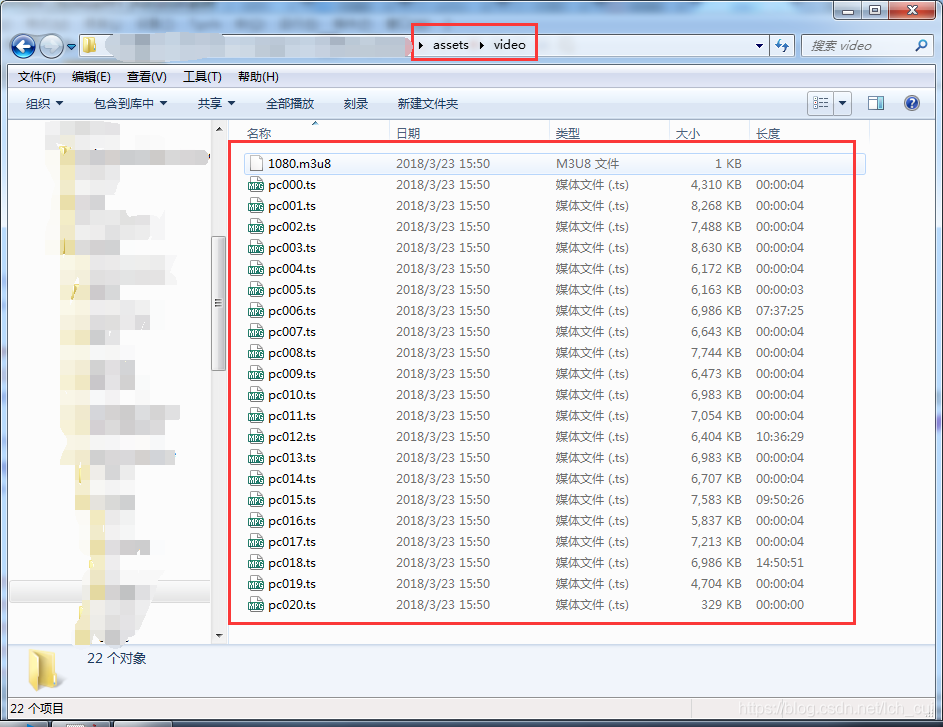Sort by the 大小 column header

[687, 133]
